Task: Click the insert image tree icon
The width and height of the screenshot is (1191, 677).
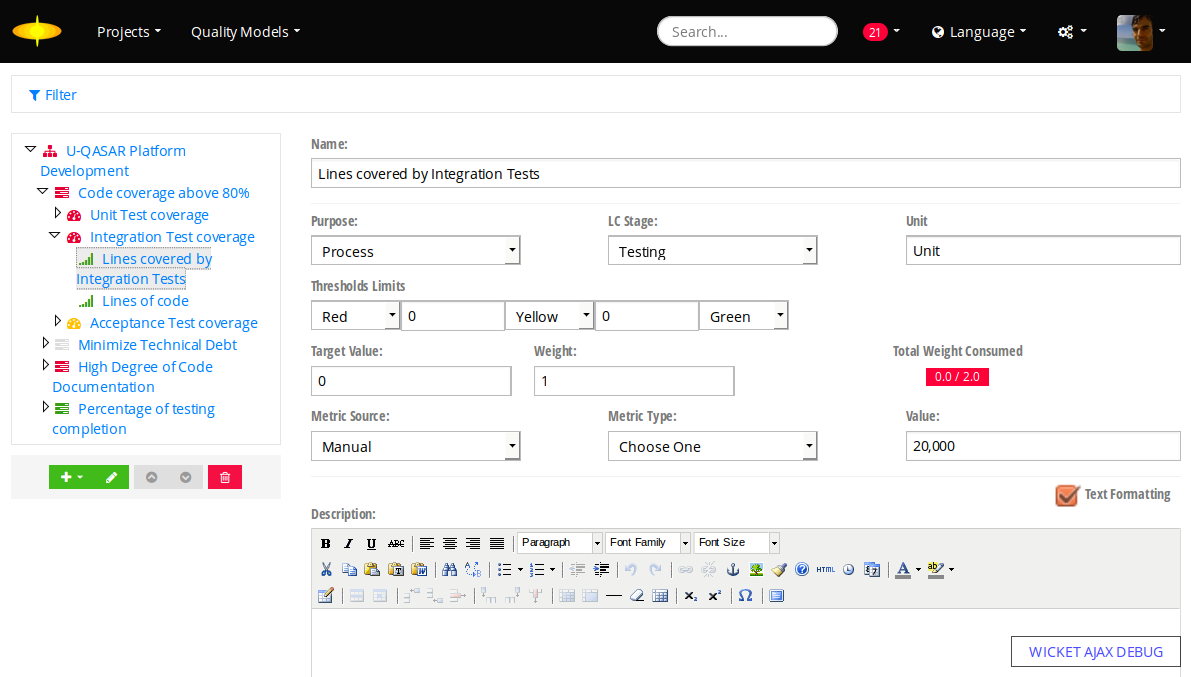Action: click(x=756, y=570)
